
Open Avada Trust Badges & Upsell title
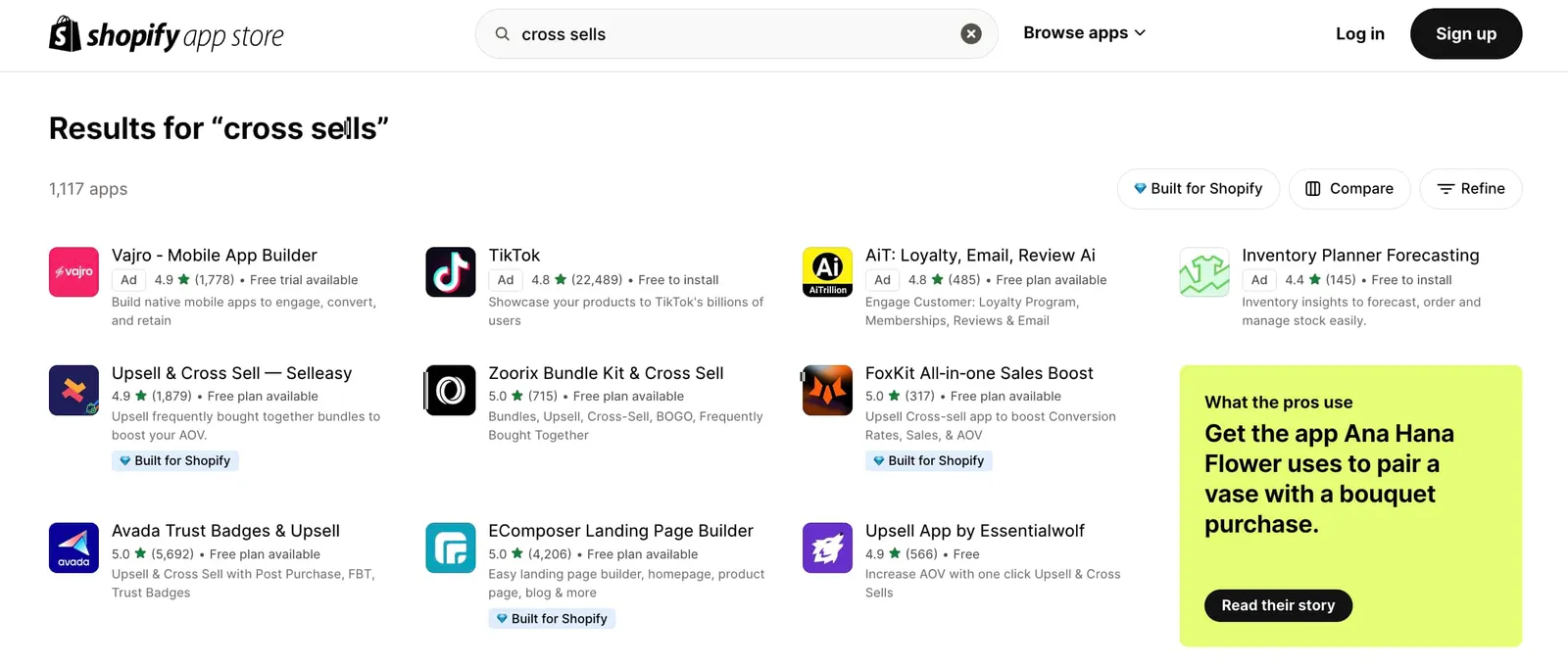(225, 531)
